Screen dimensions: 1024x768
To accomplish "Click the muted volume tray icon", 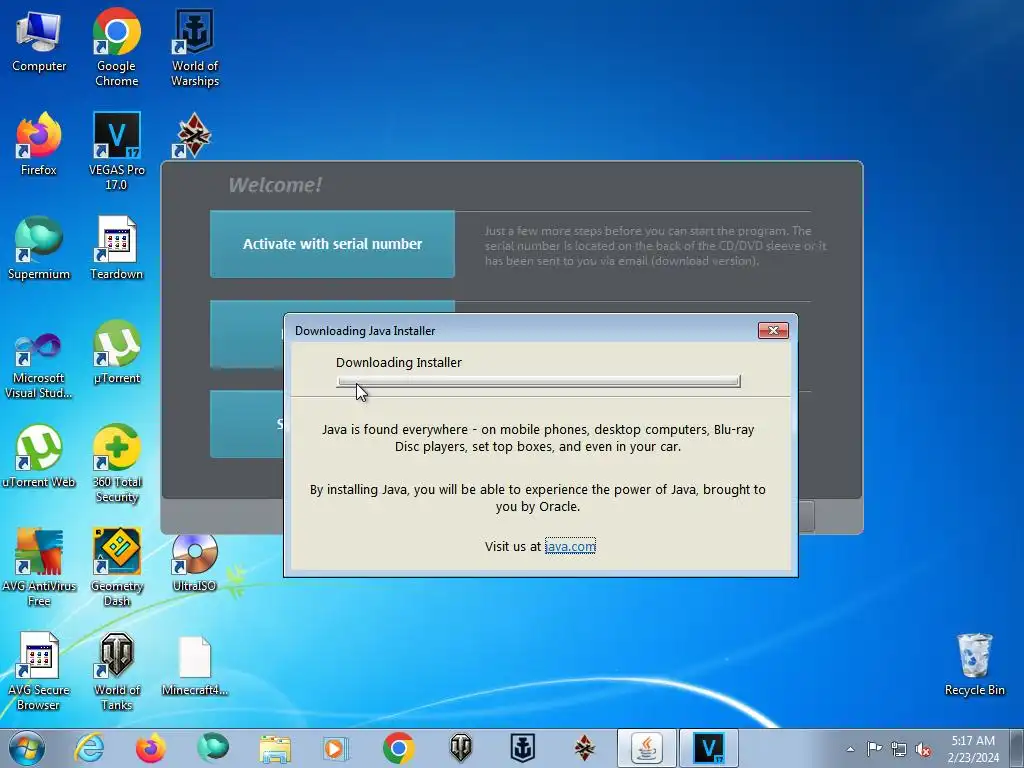I will (923, 748).
